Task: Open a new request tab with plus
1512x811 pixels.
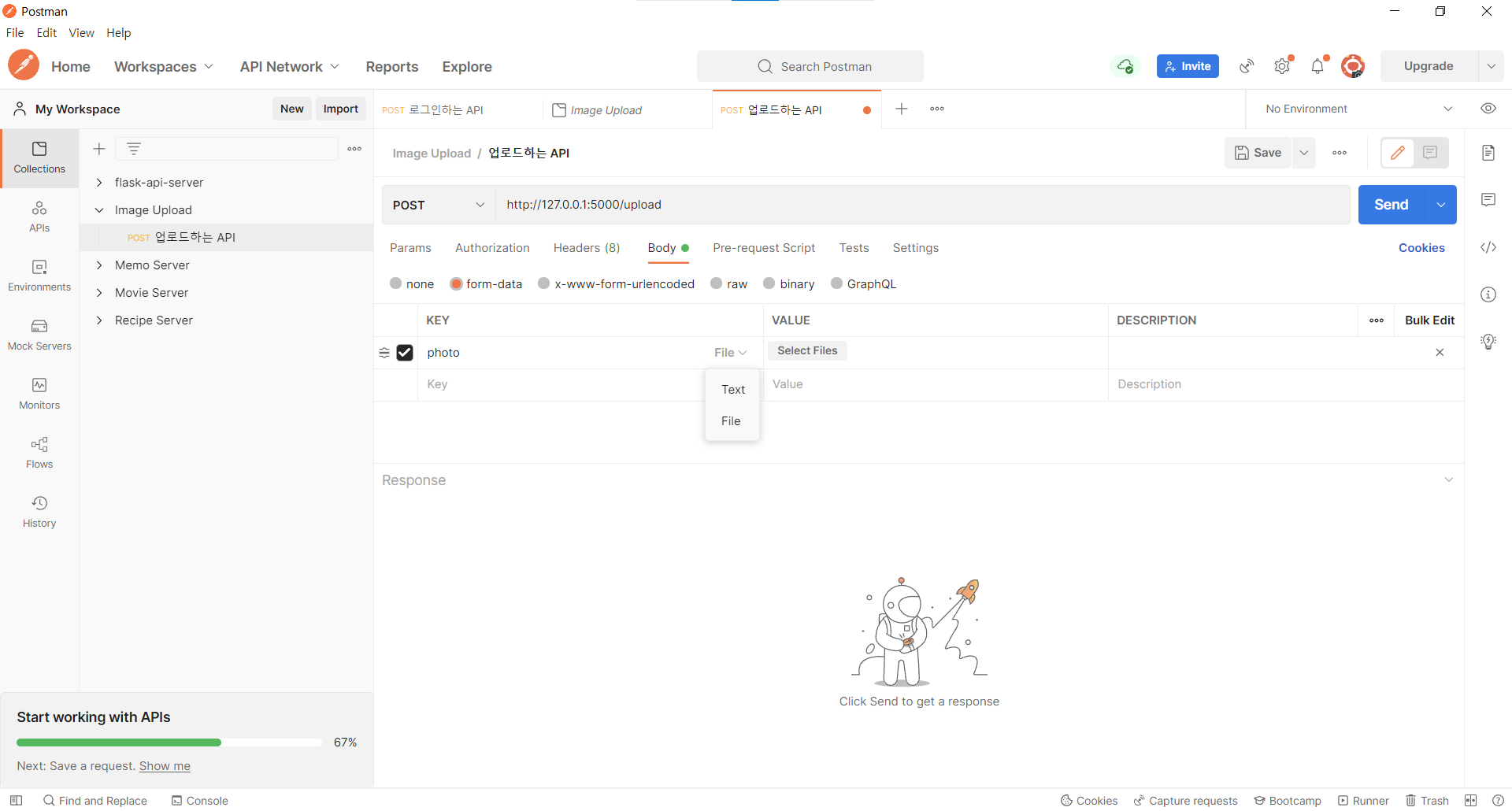Action: (x=902, y=109)
